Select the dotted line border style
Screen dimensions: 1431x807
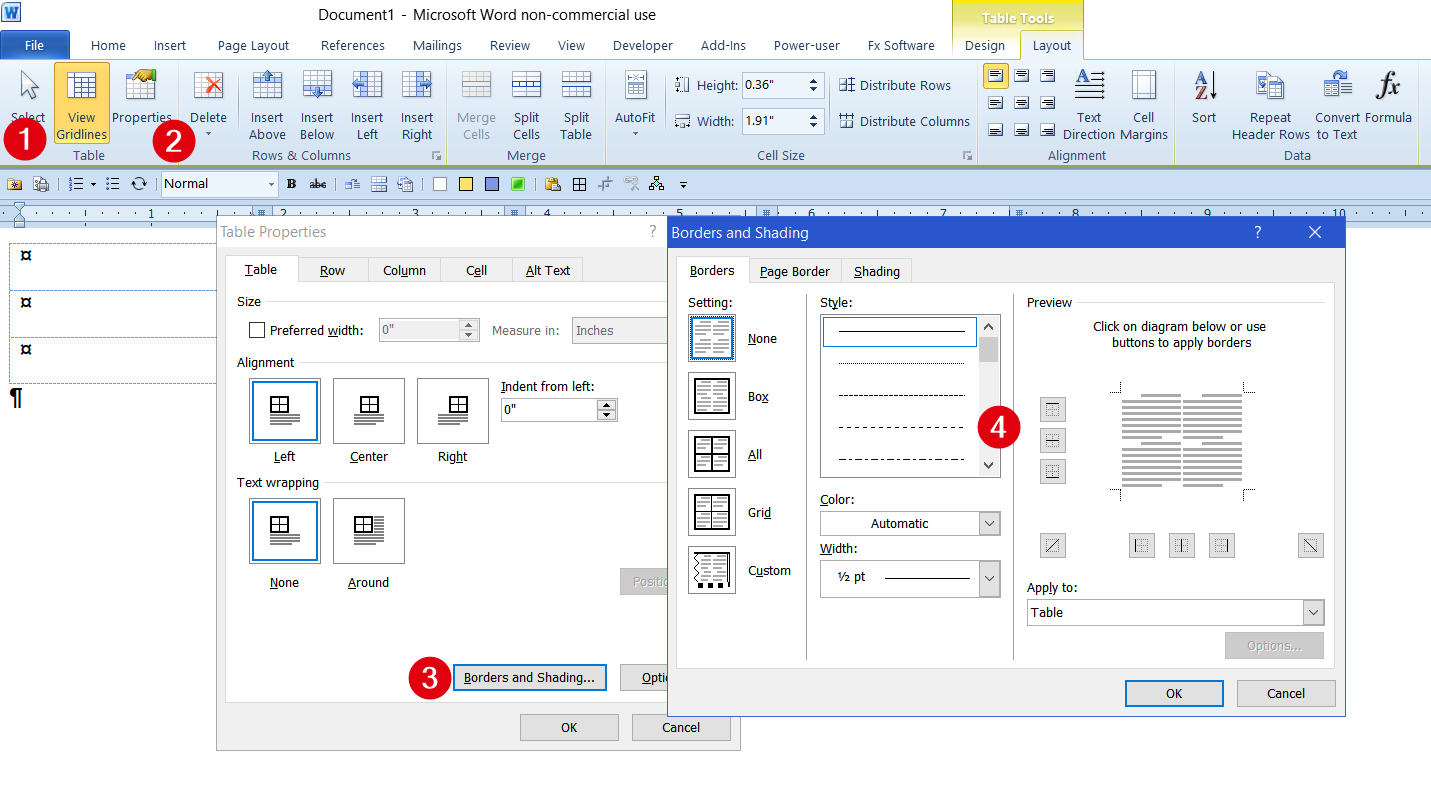[900, 363]
